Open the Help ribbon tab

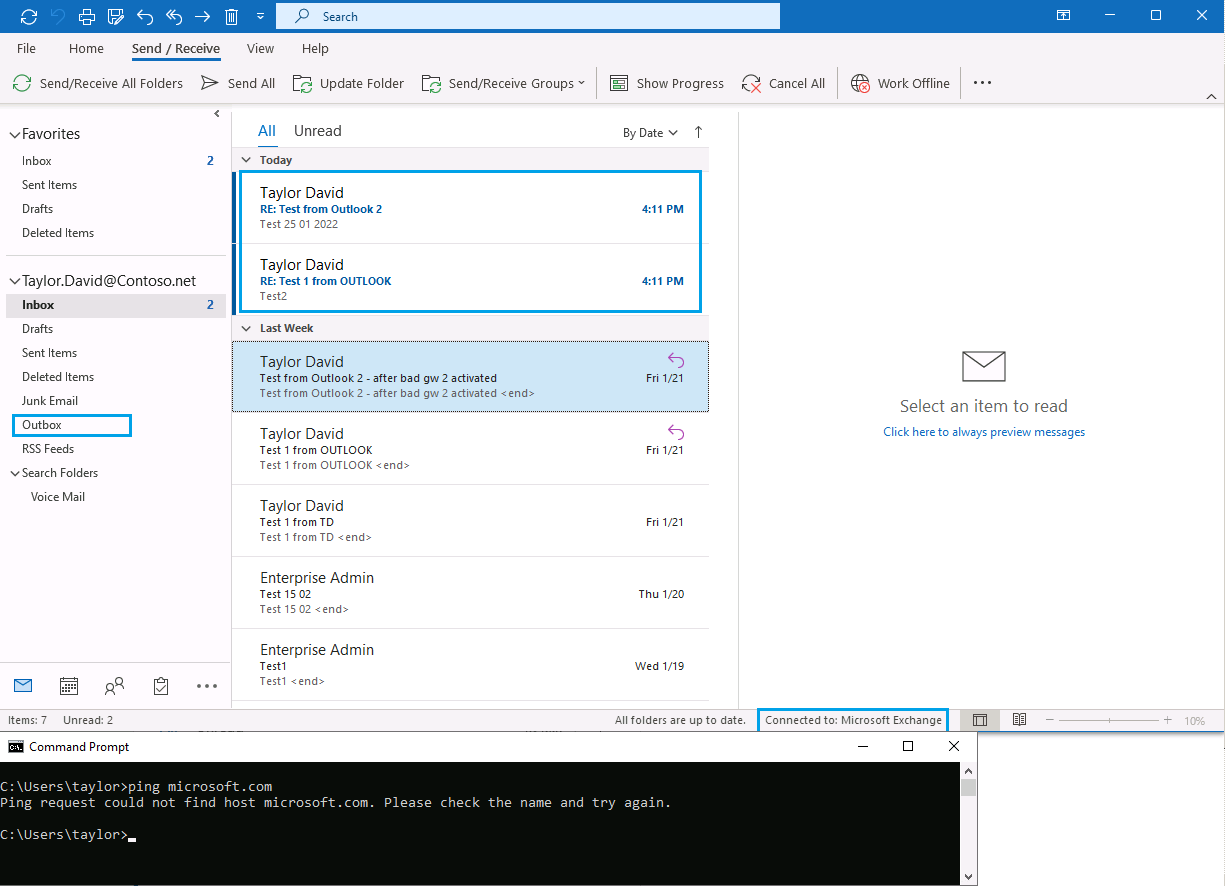click(315, 48)
